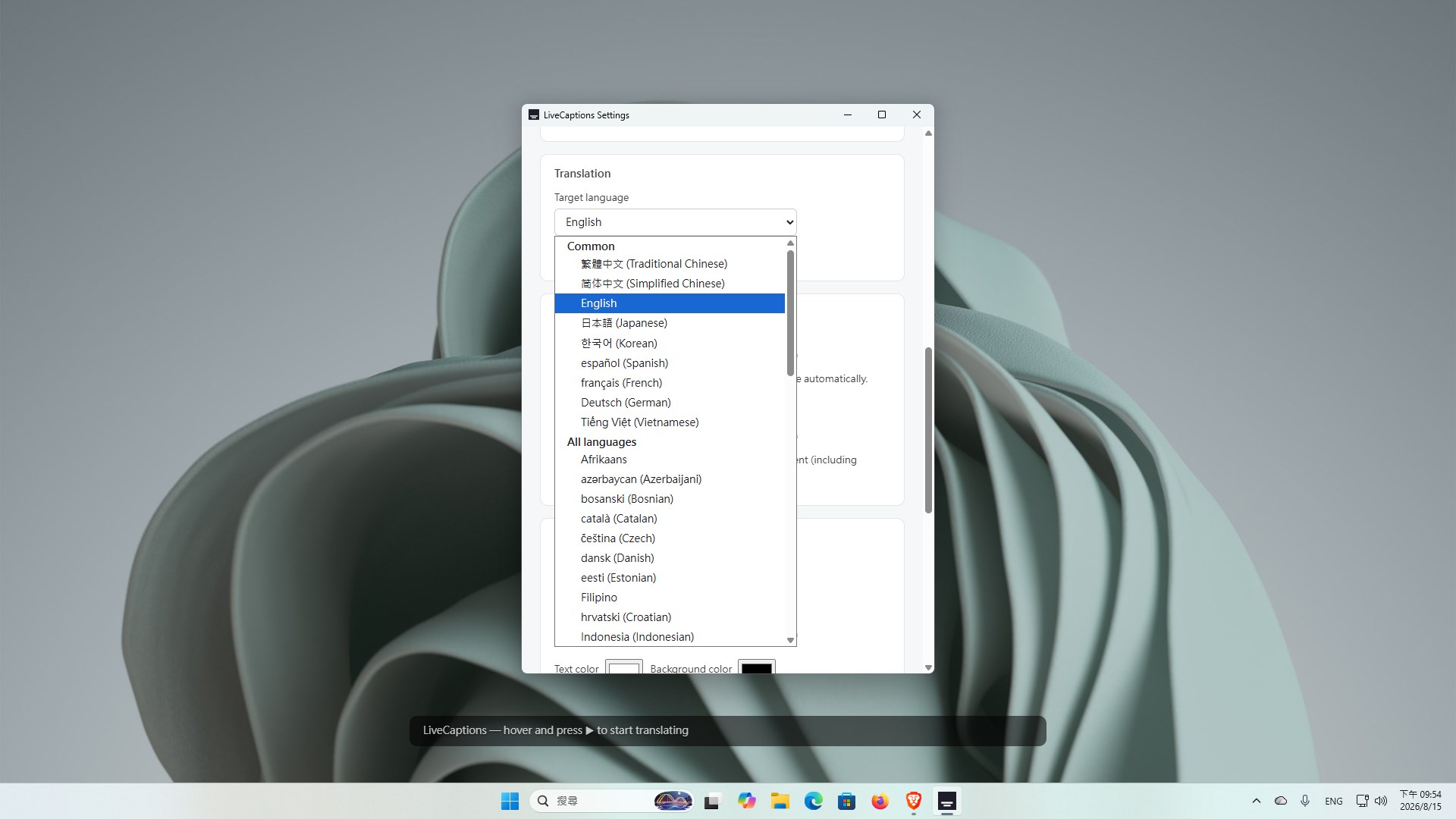
Task: Click the language list scroll-down arrow
Action: coord(790,640)
